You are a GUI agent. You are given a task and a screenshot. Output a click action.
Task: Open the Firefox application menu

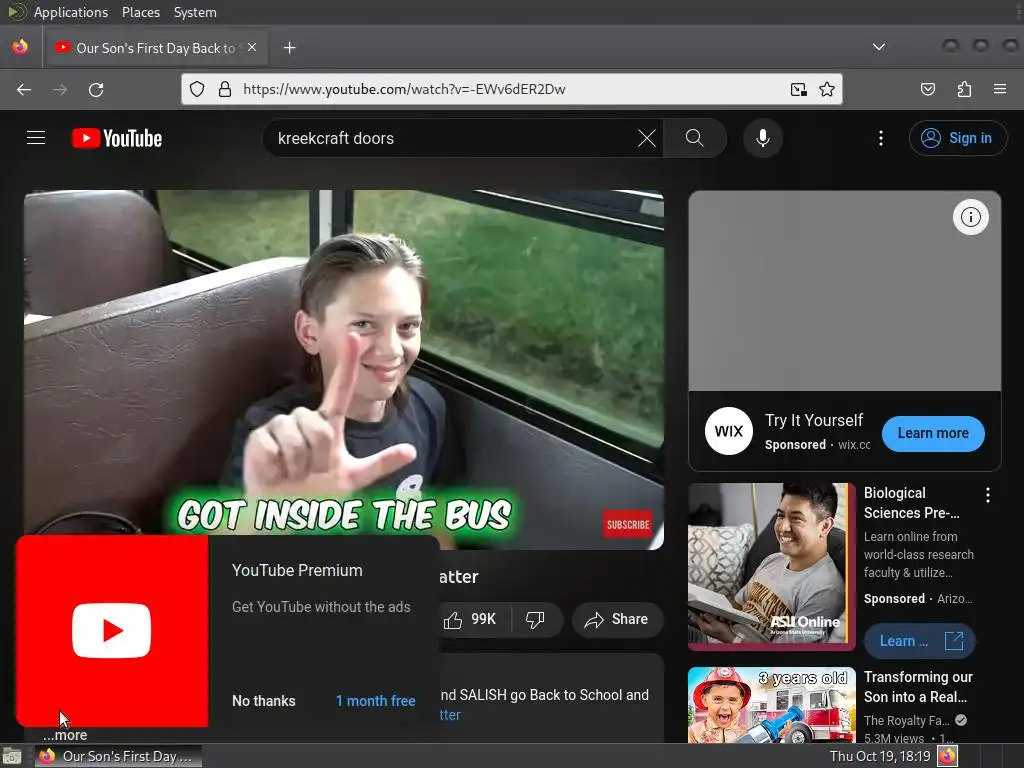pos(999,89)
